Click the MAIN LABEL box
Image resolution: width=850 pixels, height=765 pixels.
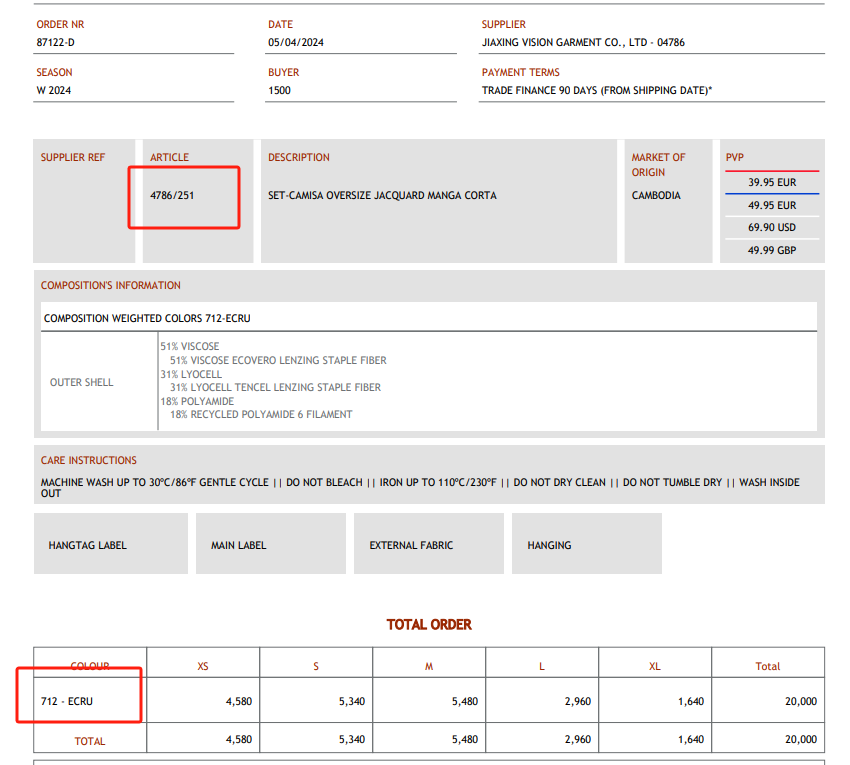point(270,545)
